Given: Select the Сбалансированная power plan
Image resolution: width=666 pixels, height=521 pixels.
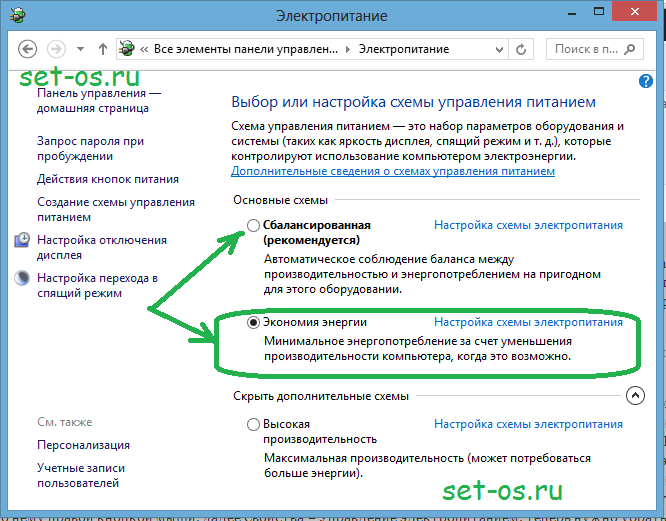Looking at the screenshot, I should tap(254, 225).
